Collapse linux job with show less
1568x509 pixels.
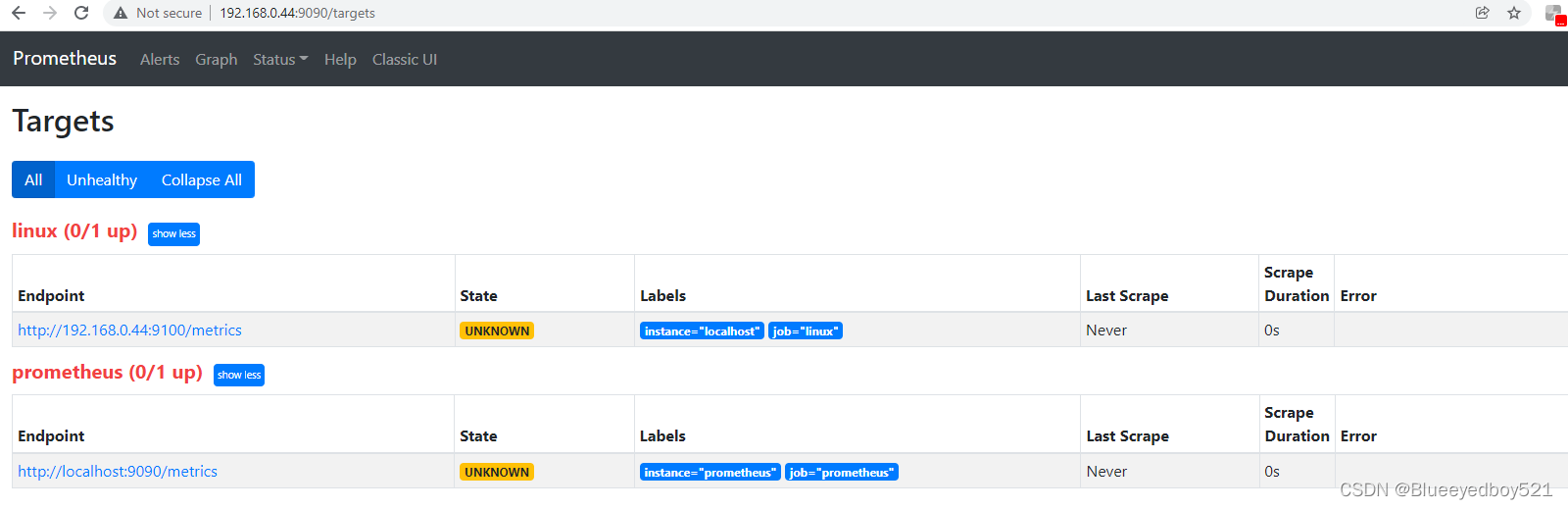tap(173, 234)
